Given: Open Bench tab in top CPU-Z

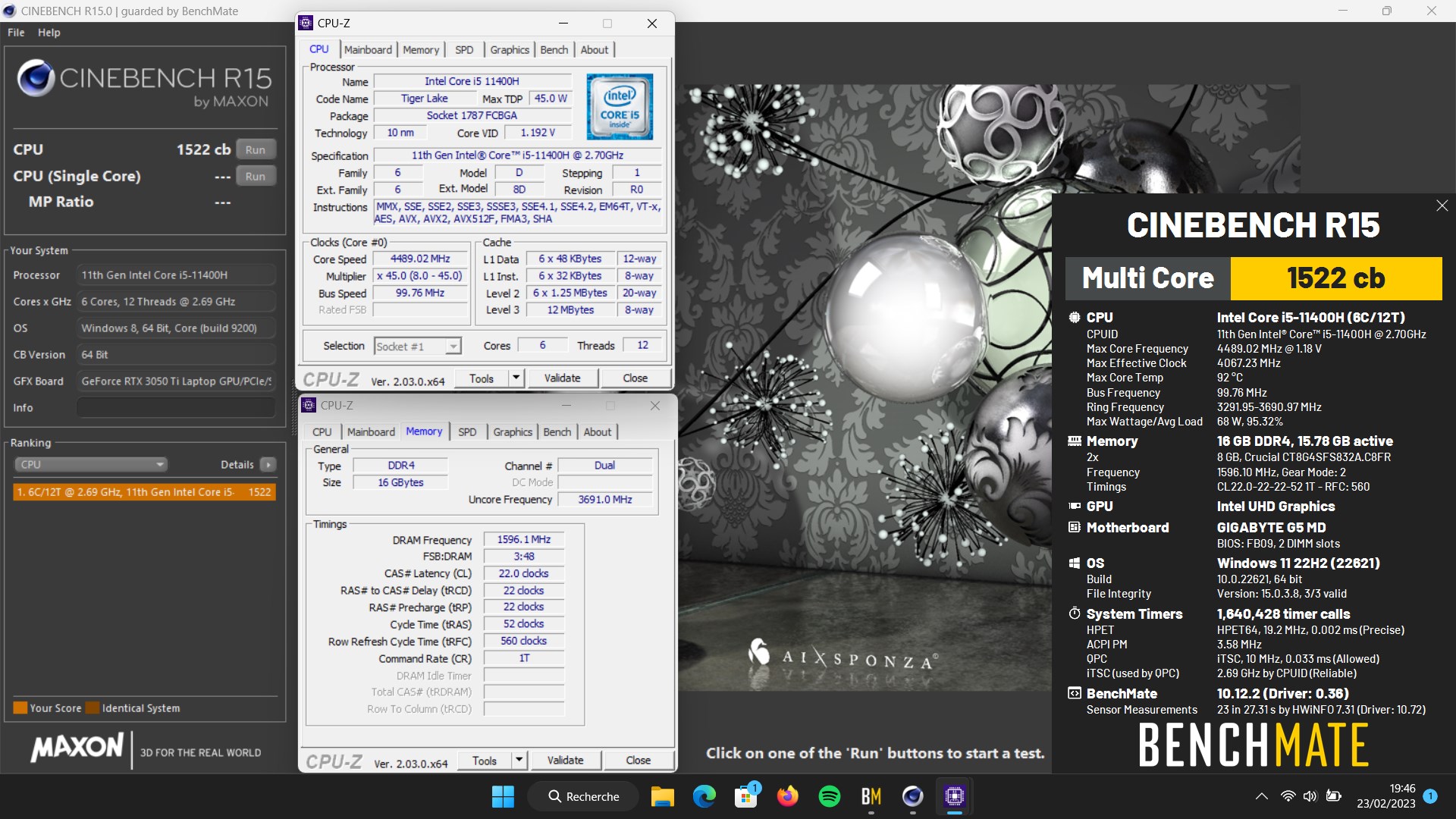Looking at the screenshot, I should (x=554, y=49).
